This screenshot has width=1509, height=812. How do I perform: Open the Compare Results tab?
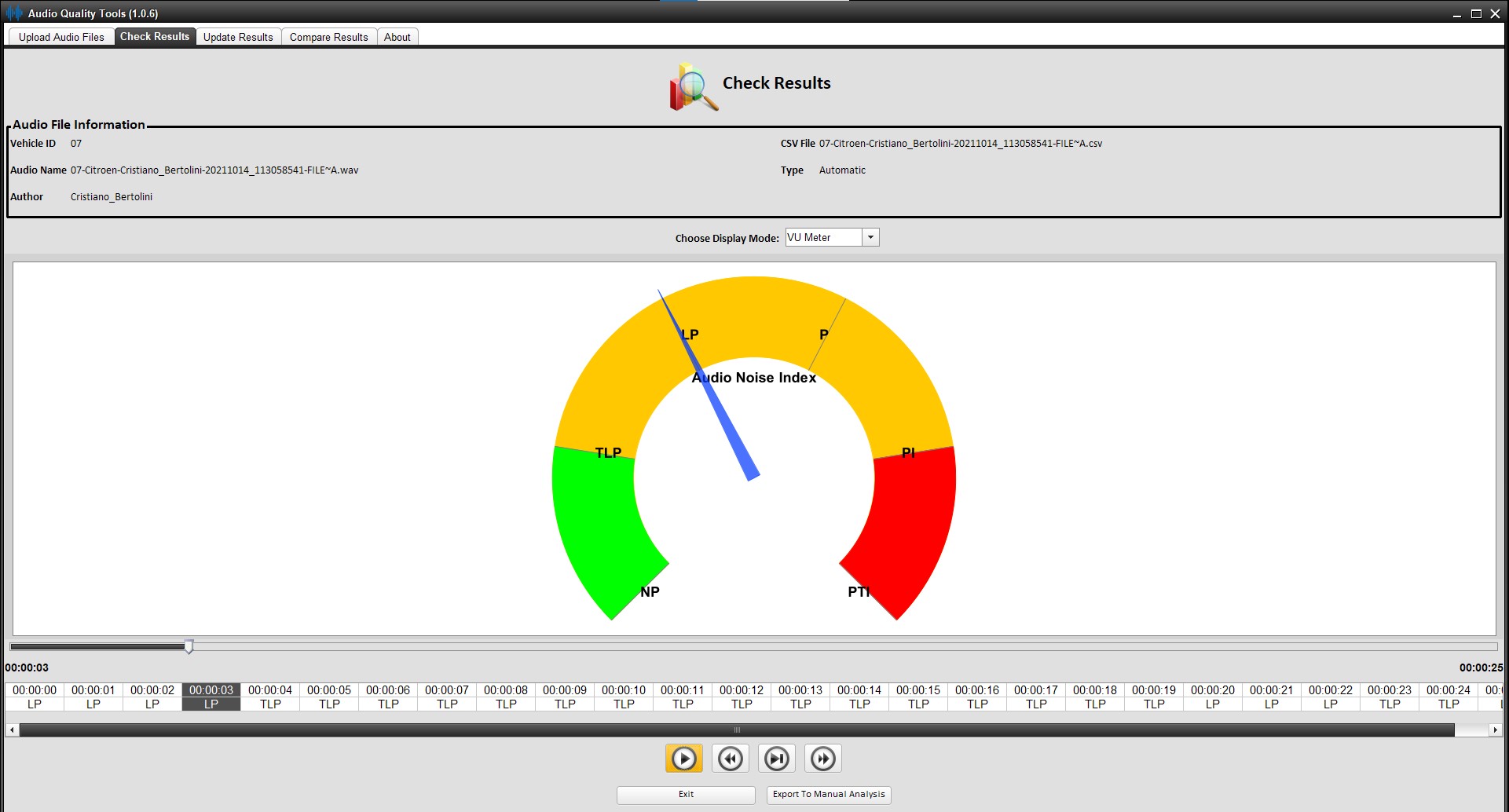tap(328, 37)
